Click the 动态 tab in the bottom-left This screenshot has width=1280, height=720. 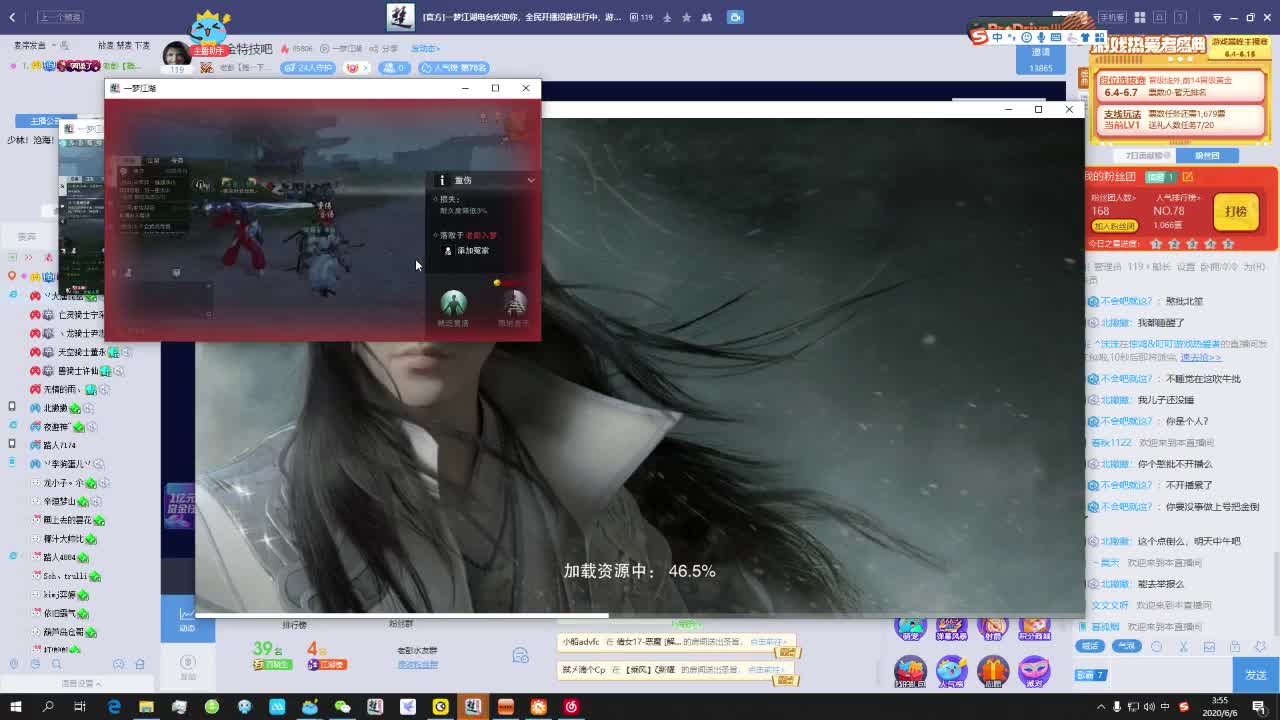[x=187, y=620]
